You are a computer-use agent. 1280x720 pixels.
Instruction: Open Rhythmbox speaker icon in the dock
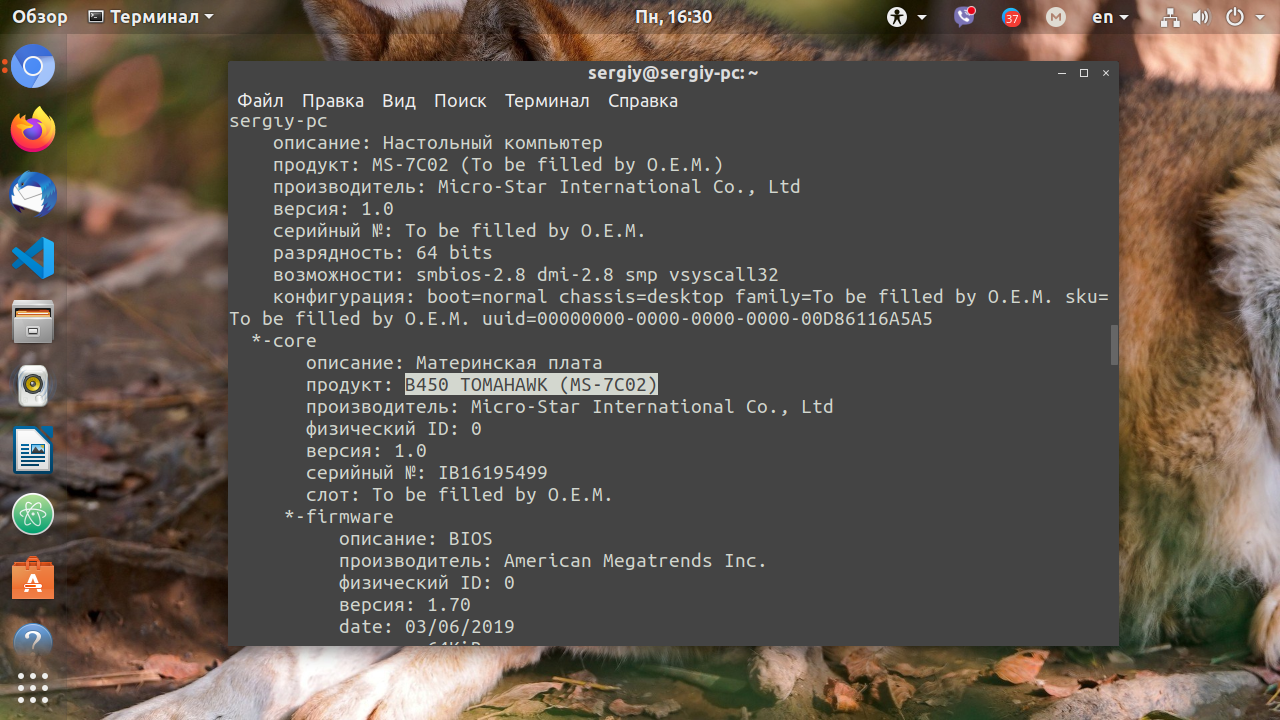(x=33, y=387)
